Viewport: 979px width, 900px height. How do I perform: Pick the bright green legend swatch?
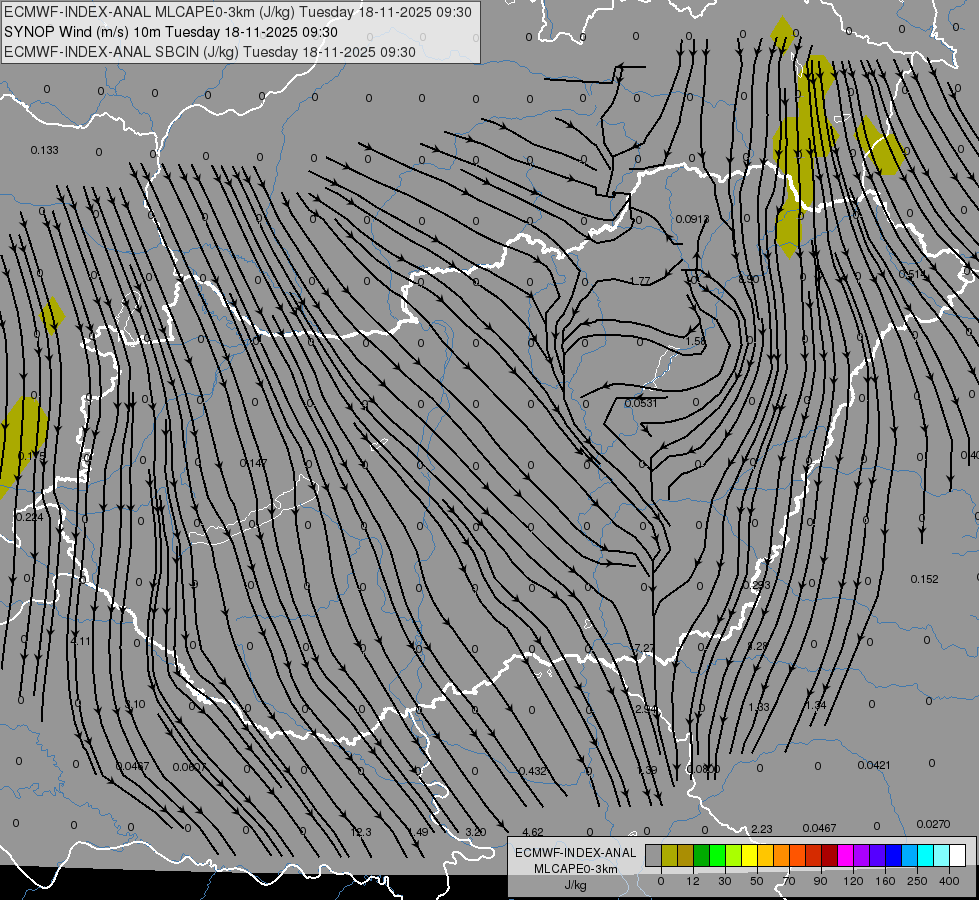pyautogui.click(x=717, y=855)
